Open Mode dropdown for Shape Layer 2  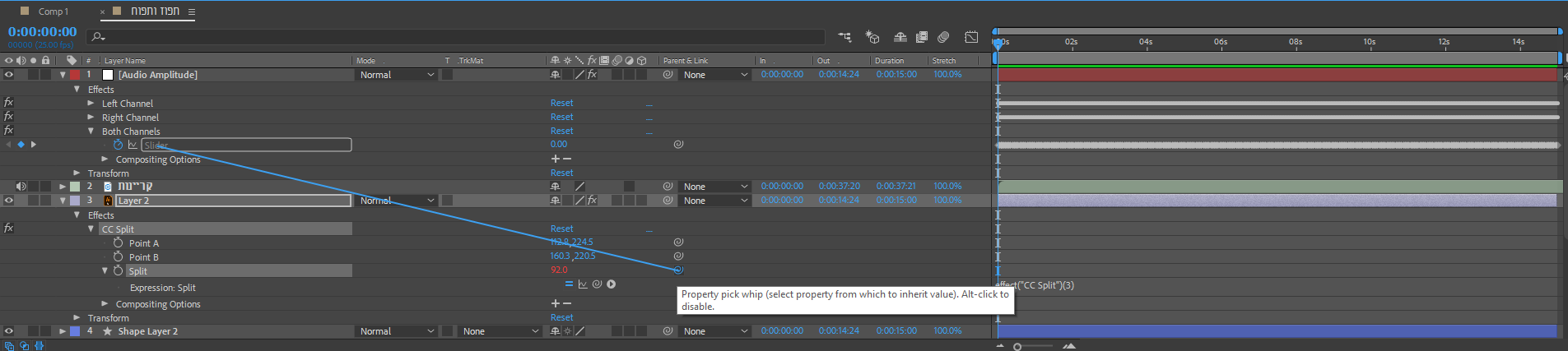[x=397, y=331]
